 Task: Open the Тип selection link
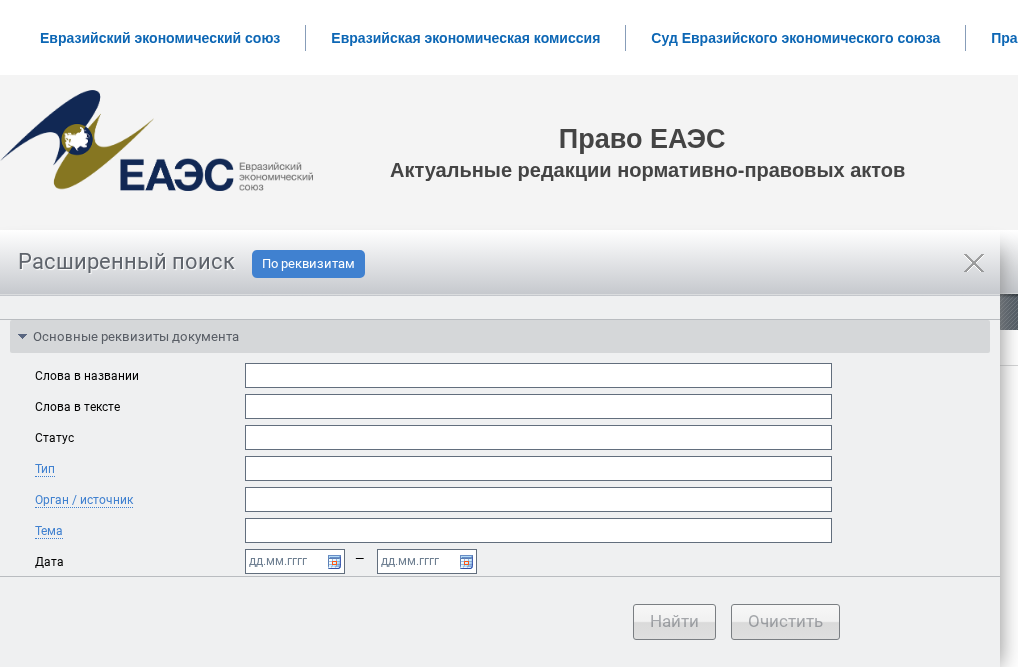pos(45,469)
